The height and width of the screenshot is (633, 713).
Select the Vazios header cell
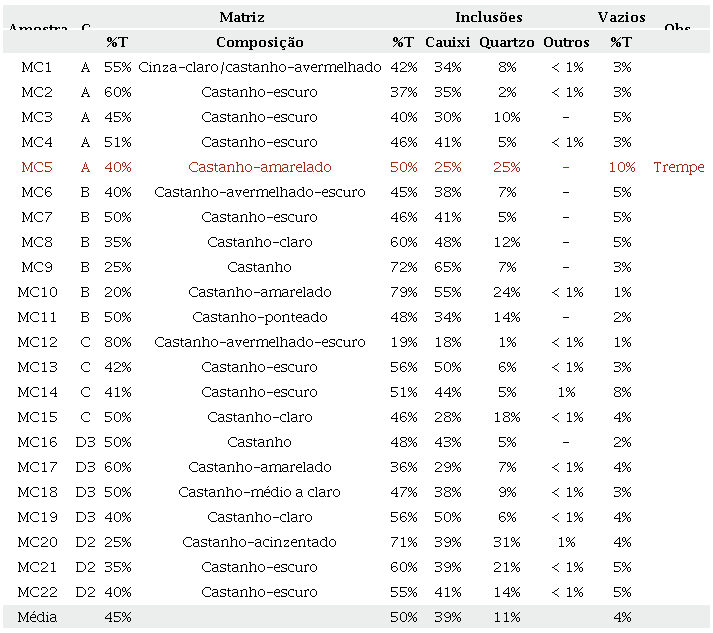pos(621,17)
